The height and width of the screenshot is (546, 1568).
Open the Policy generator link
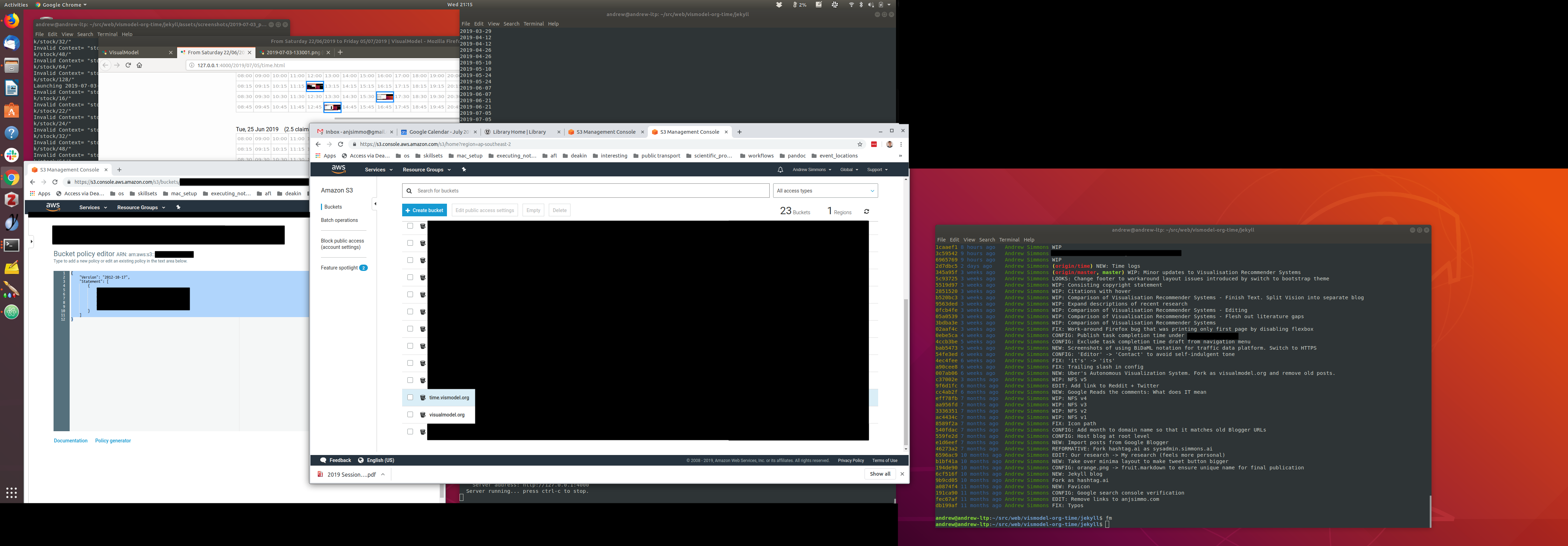pyautogui.click(x=113, y=441)
